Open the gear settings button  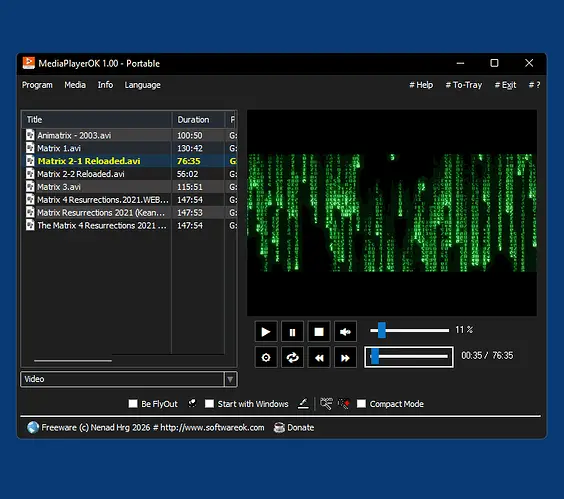pyautogui.click(x=266, y=358)
